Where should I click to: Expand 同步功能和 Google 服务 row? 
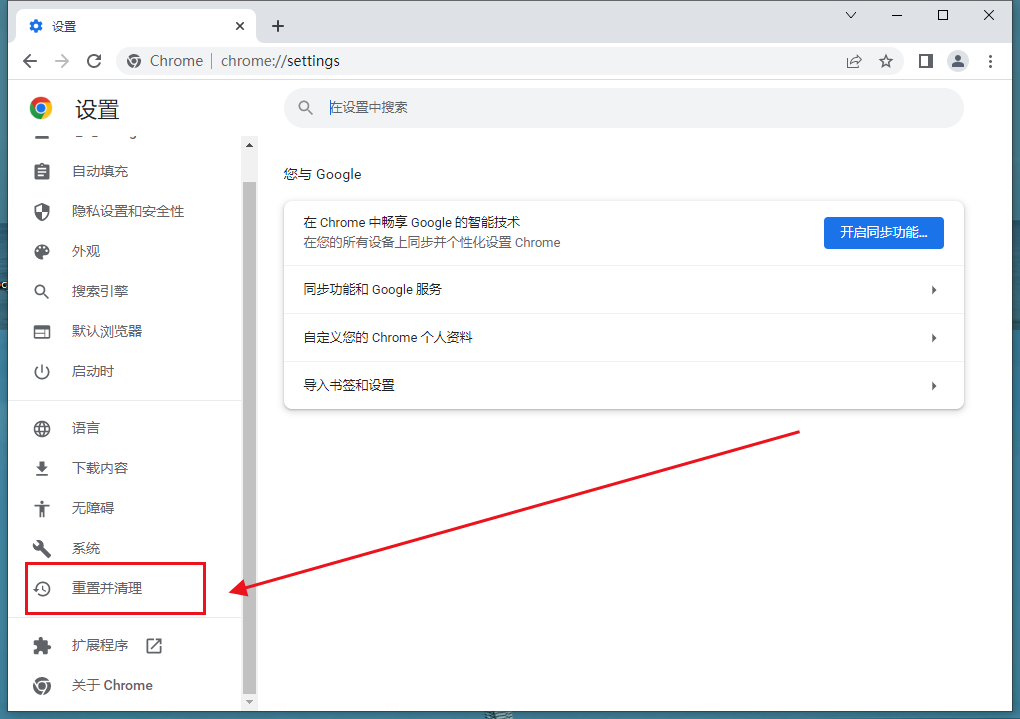coord(623,290)
